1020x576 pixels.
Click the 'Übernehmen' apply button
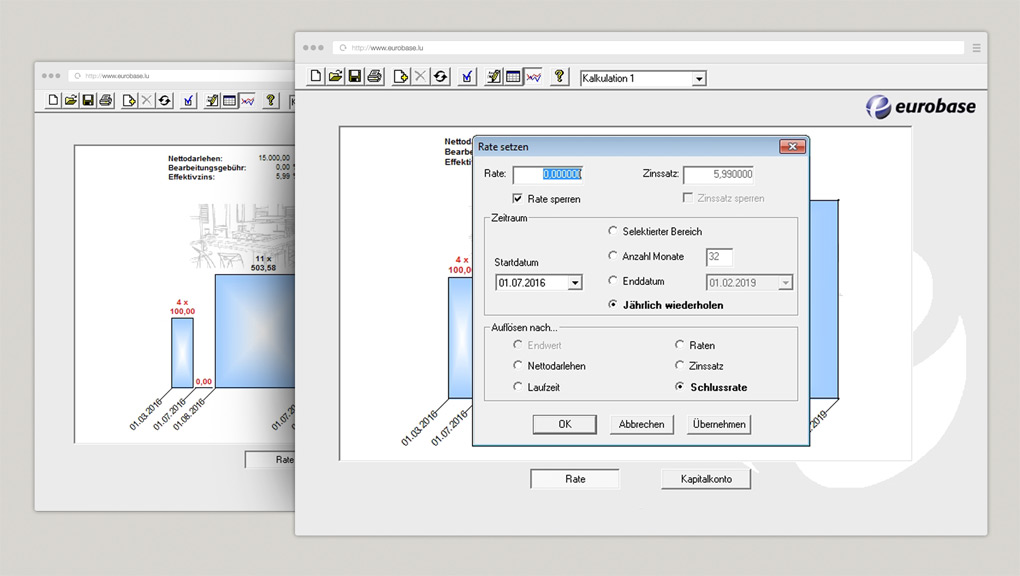coord(719,424)
